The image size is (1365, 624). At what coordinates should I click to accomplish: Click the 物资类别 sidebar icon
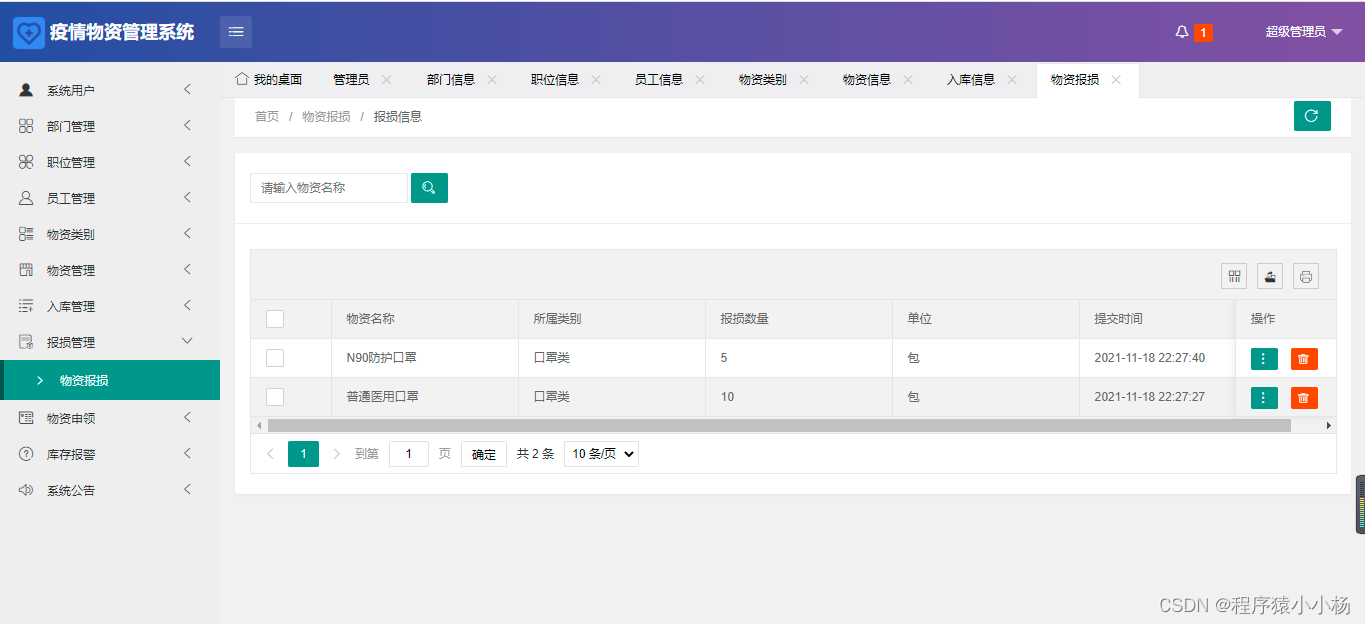pyautogui.click(x=26, y=234)
